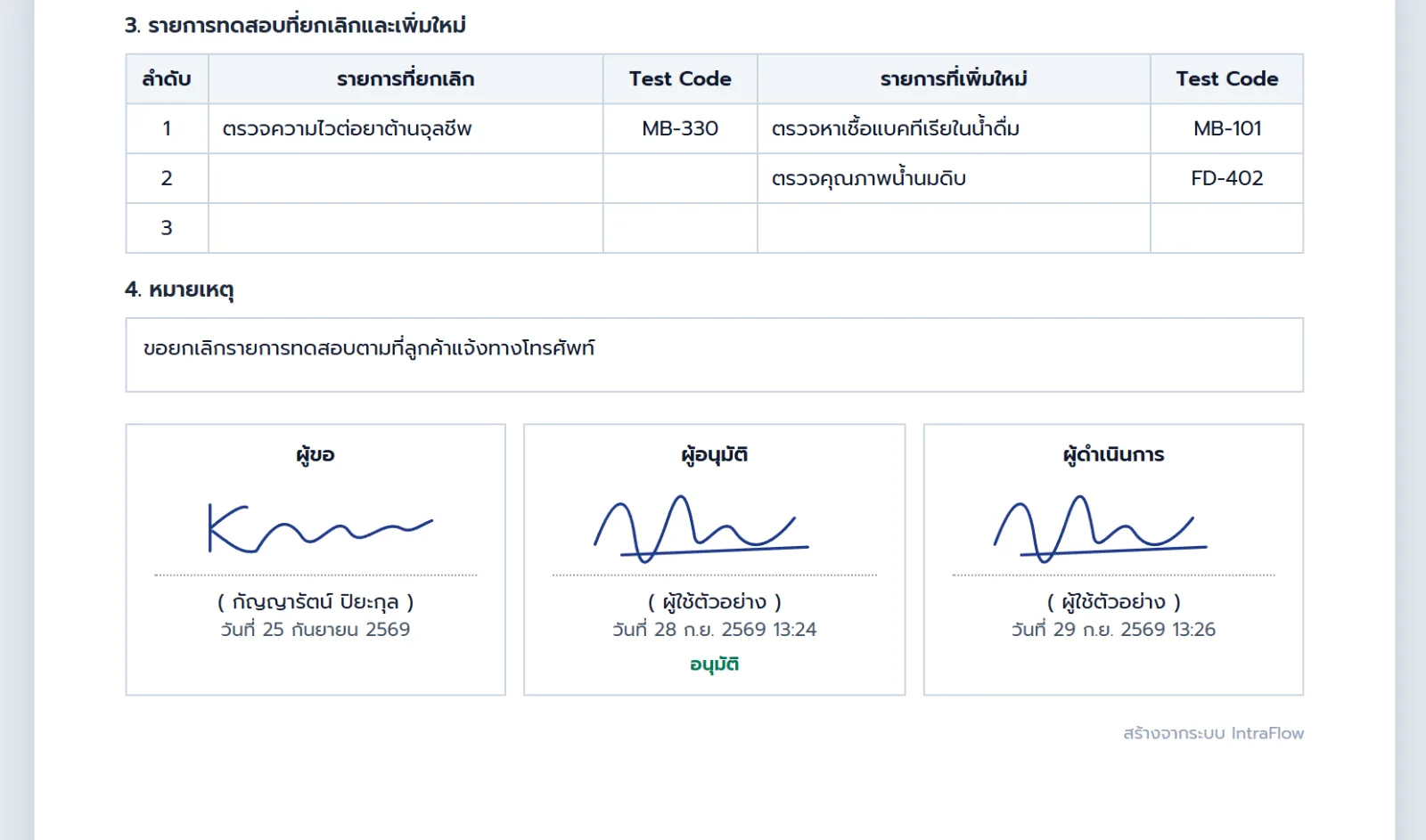Click the "ผู้ขอ" signature box title
The image size is (1426, 840).
click(x=316, y=454)
